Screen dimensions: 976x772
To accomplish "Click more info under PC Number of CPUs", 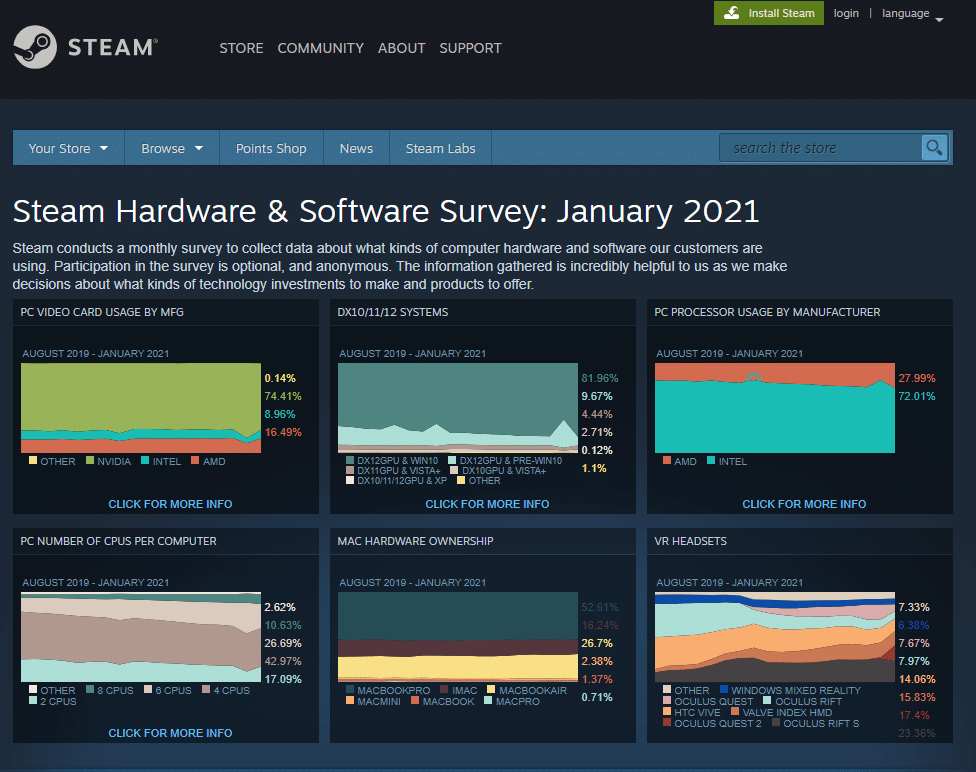I will click(170, 733).
